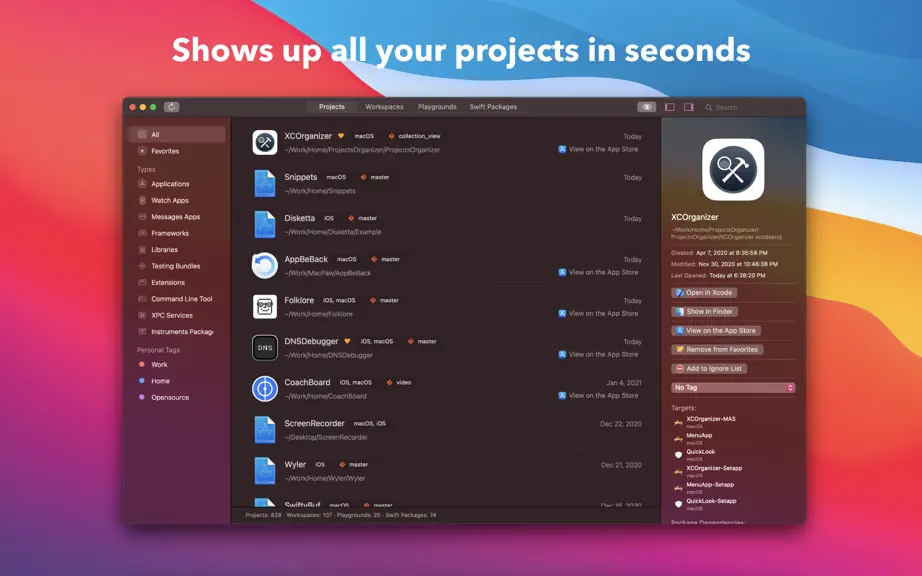Click the ScreenRecorder project file icon
The width and height of the screenshot is (922, 576).
[x=265, y=430]
